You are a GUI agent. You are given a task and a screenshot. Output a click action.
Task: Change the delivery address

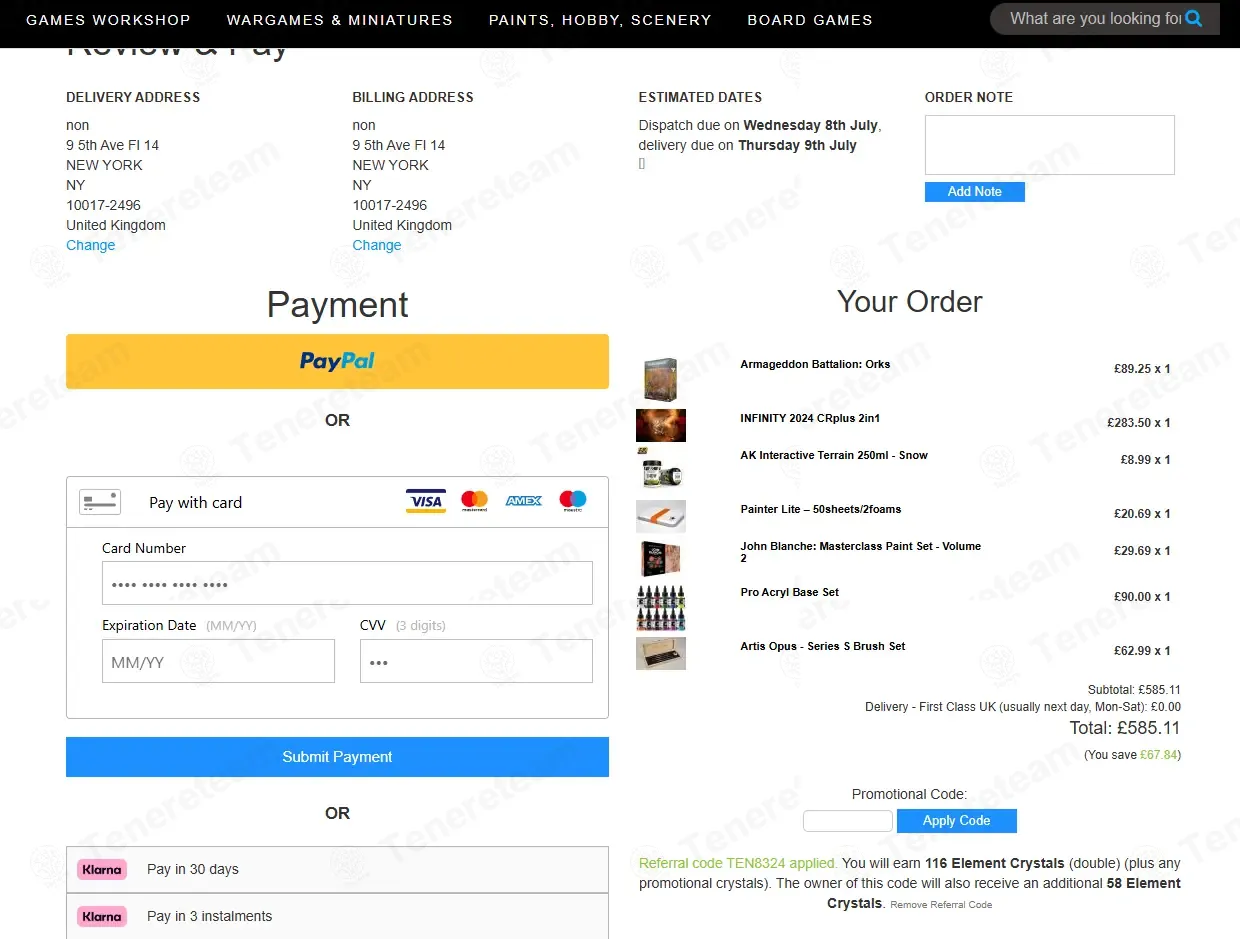click(90, 245)
